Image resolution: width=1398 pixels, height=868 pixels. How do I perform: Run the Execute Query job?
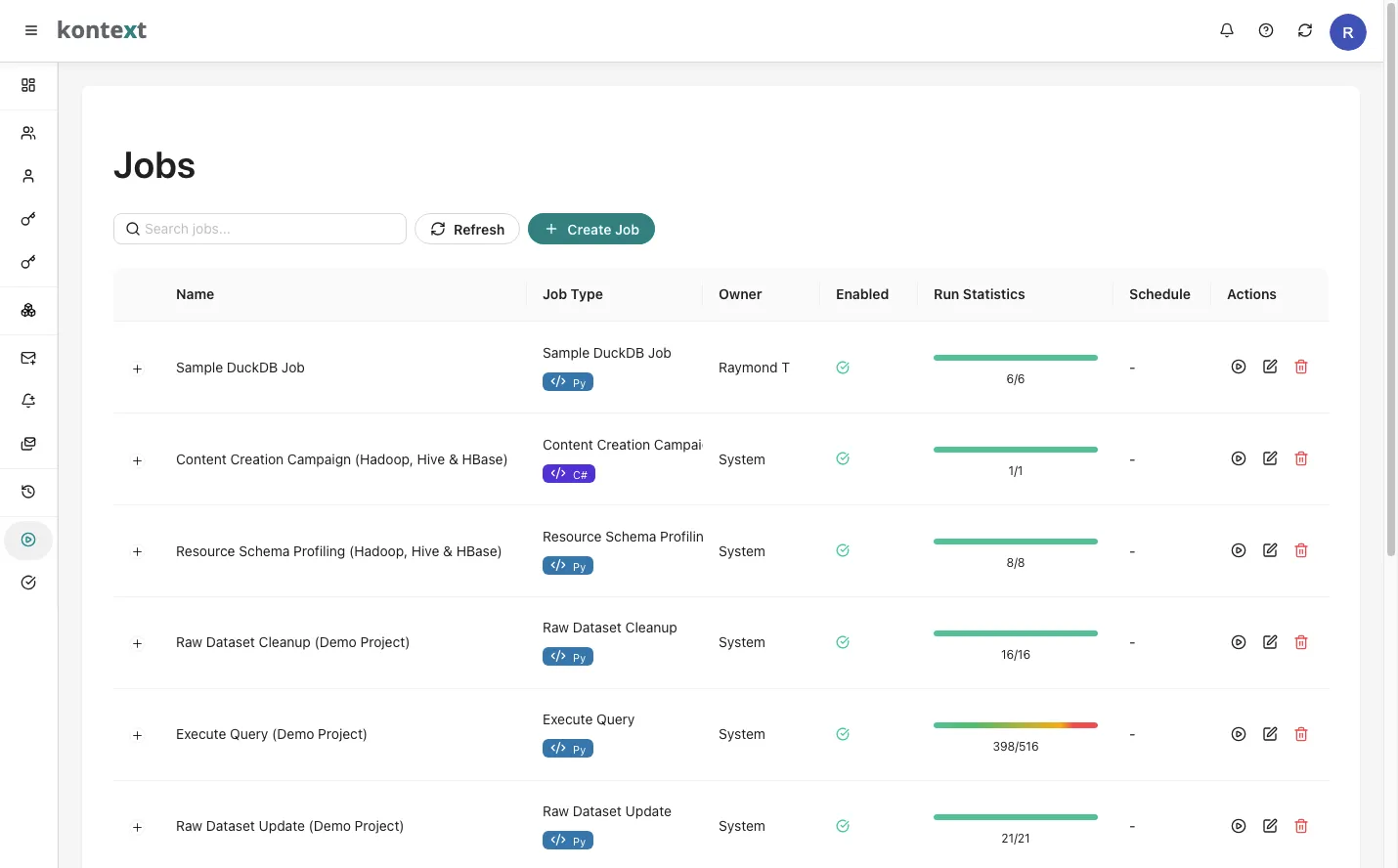coord(1238,734)
